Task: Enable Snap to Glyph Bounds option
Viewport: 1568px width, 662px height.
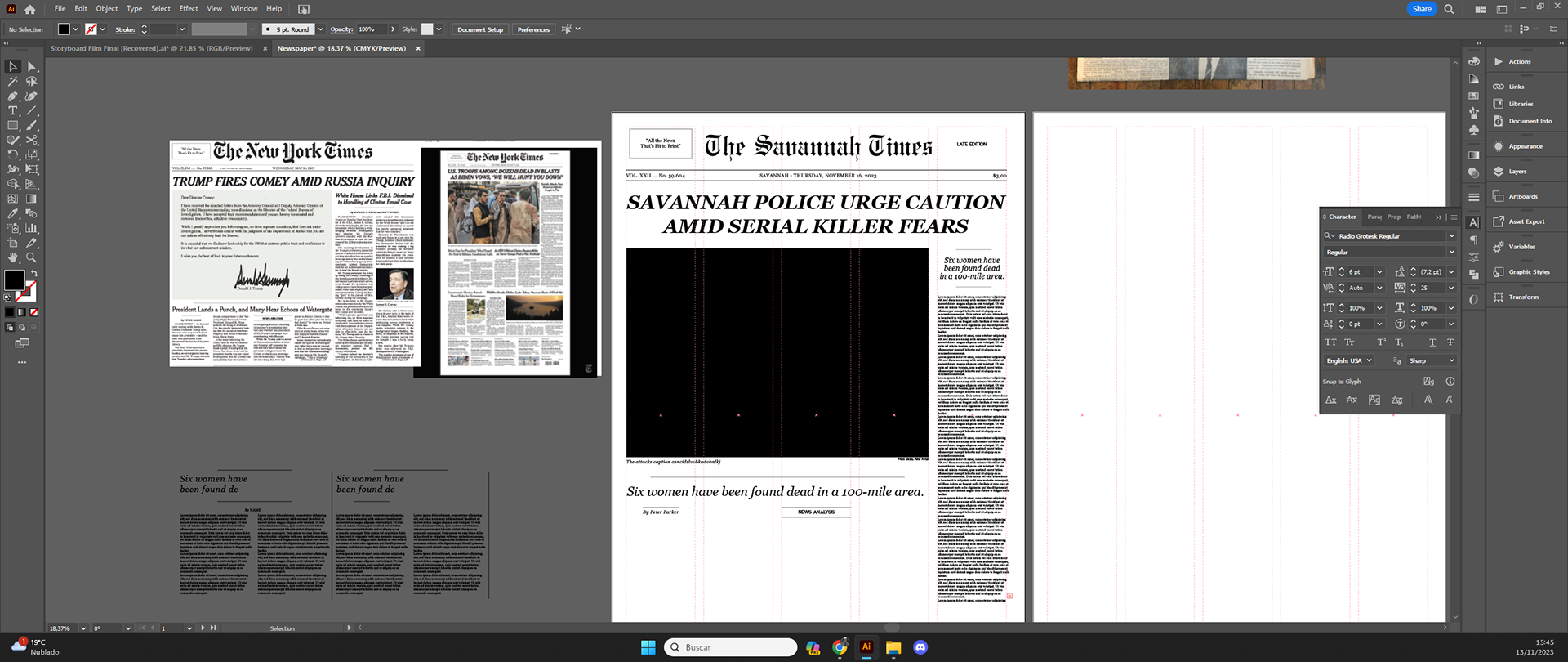Action: tap(1374, 400)
